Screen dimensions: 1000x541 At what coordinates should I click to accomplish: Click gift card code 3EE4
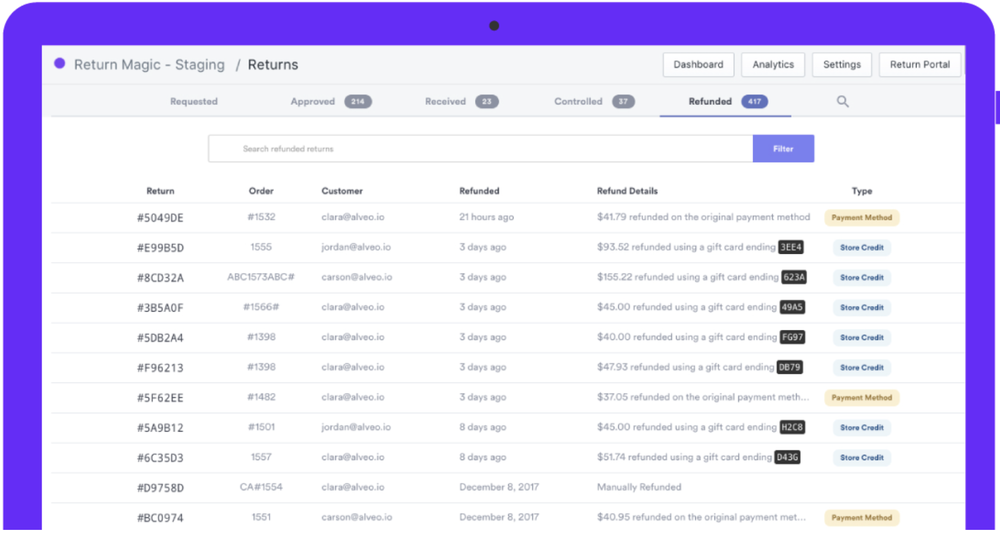point(791,247)
